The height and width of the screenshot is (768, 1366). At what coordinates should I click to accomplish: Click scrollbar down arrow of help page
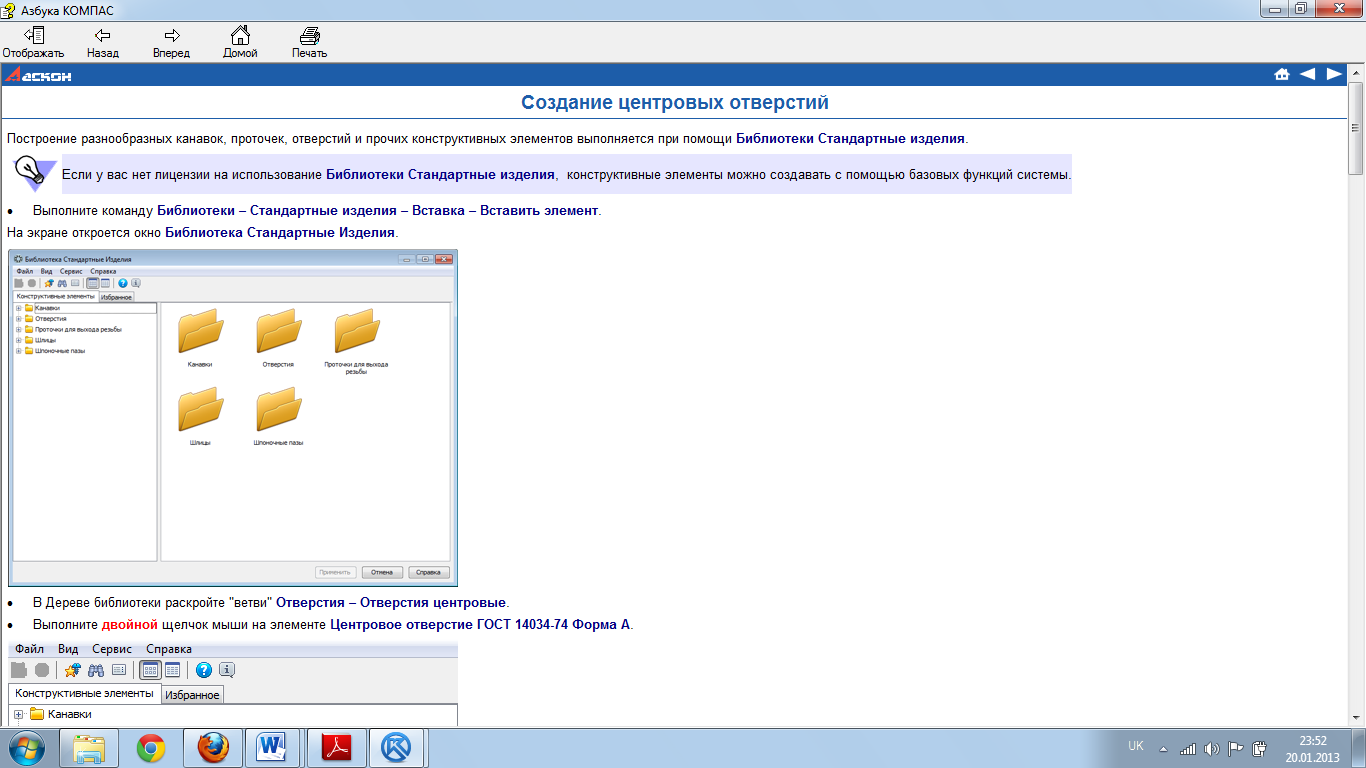click(1357, 718)
